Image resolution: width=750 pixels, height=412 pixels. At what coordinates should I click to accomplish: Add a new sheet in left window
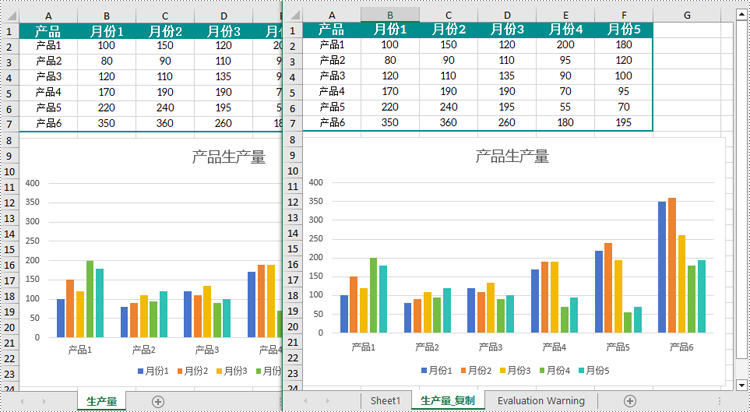[158, 401]
